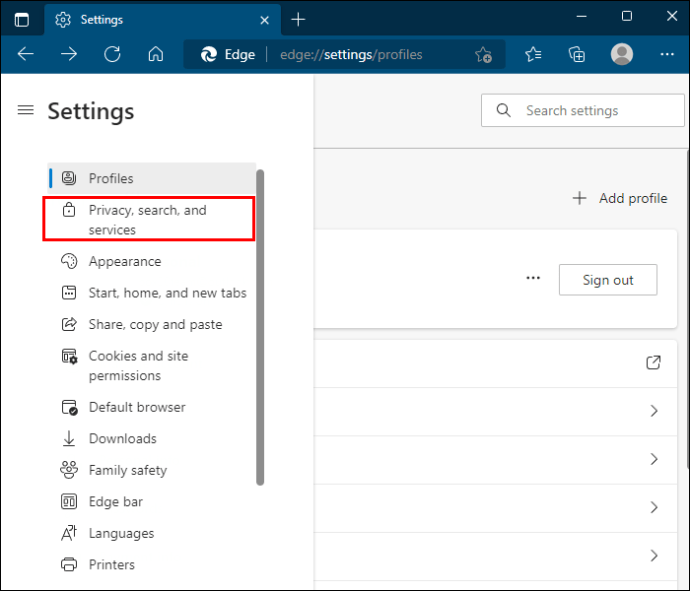Click the browser Back arrow
The width and height of the screenshot is (690, 591).
26,55
